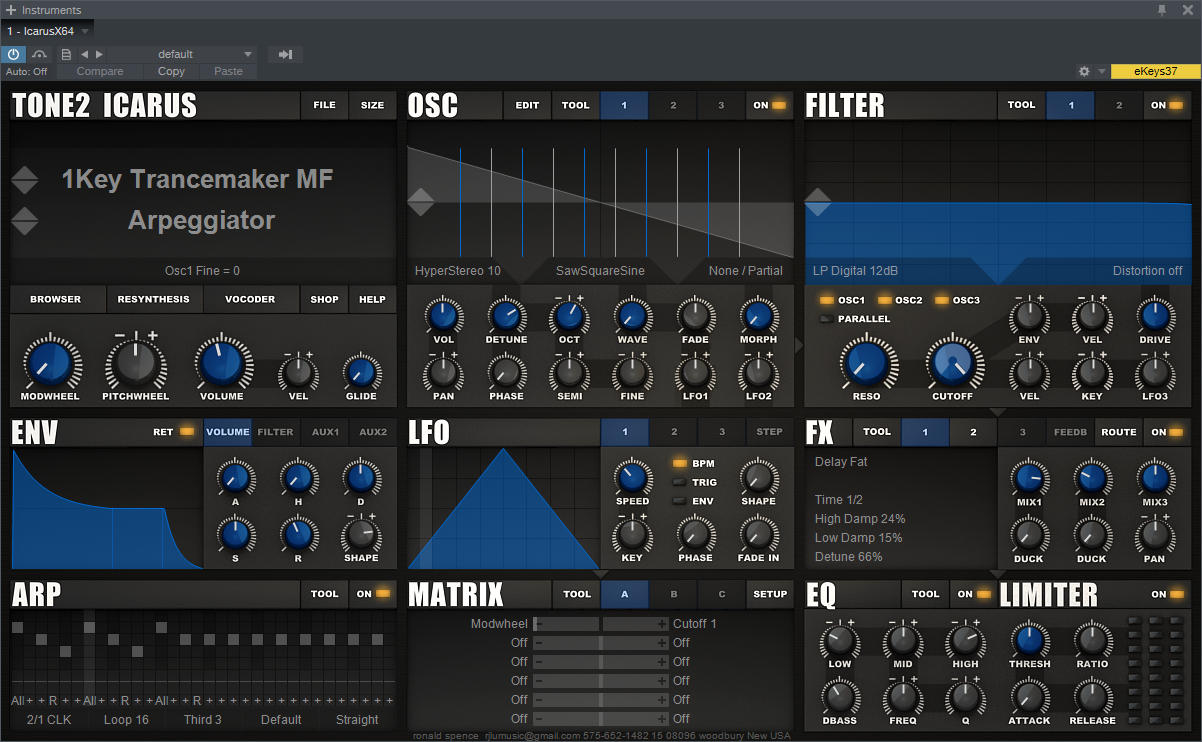Click the eKeys37 controller label
The width and height of the screenshot is (1202, 742).
[x=1155, y=71]
